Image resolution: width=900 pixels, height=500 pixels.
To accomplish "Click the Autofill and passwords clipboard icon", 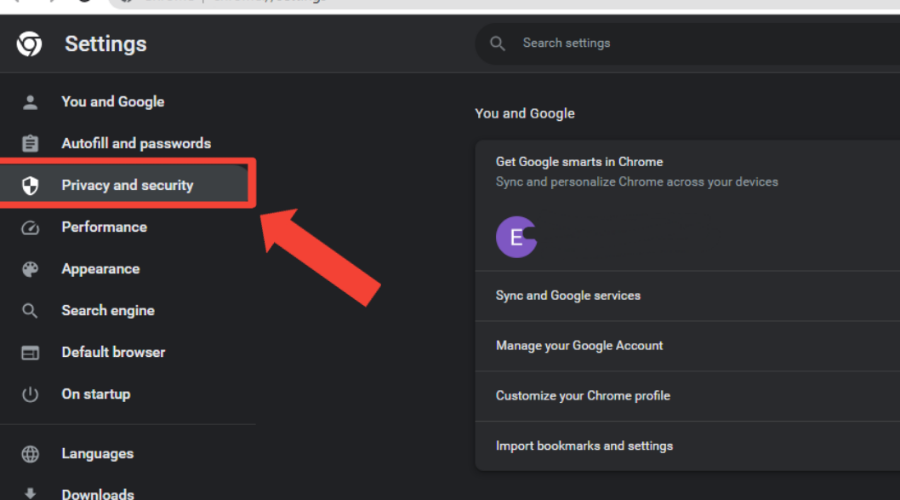I will point(30,144).
